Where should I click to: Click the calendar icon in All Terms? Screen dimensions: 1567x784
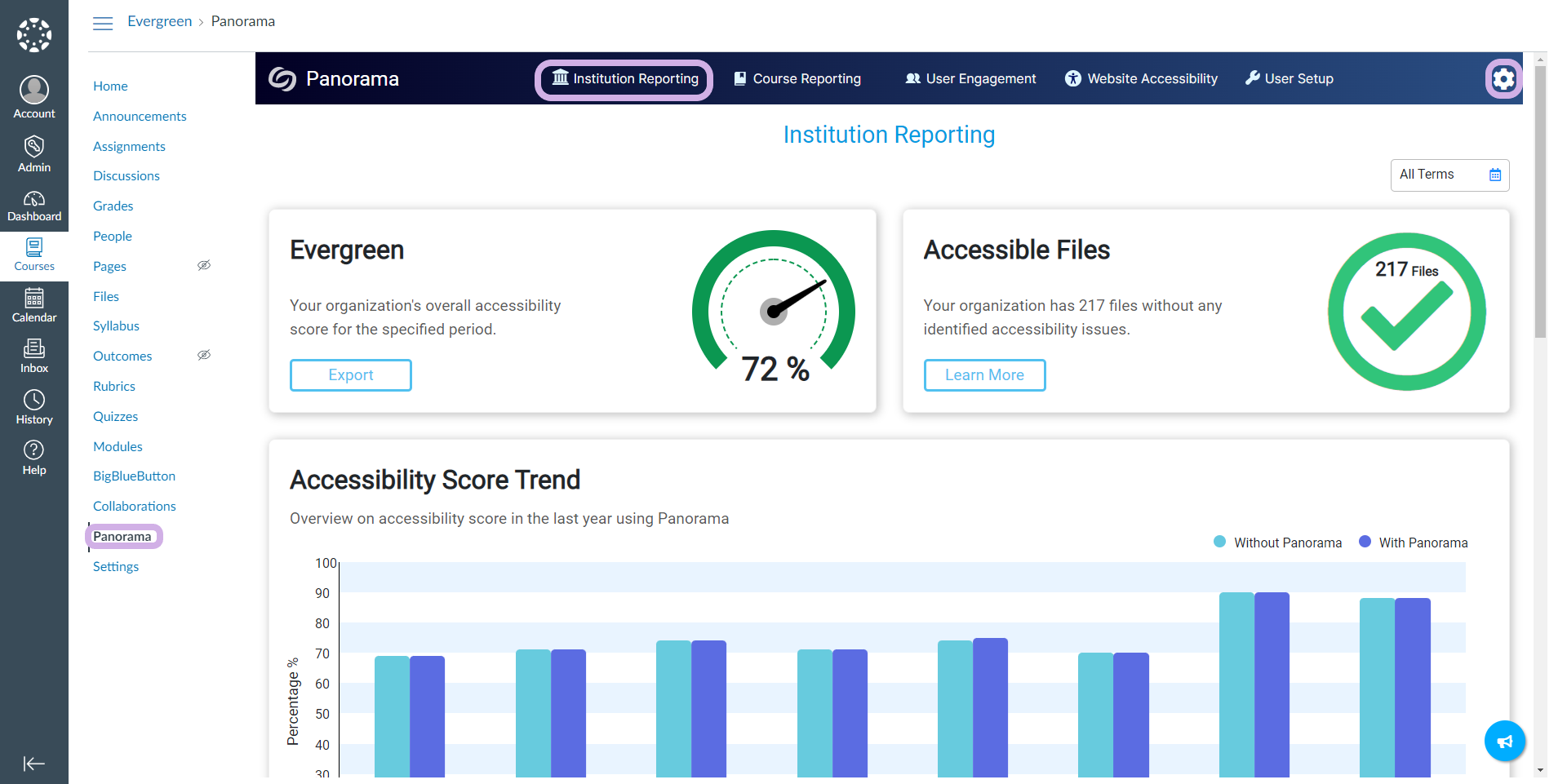pos(1495,175)
